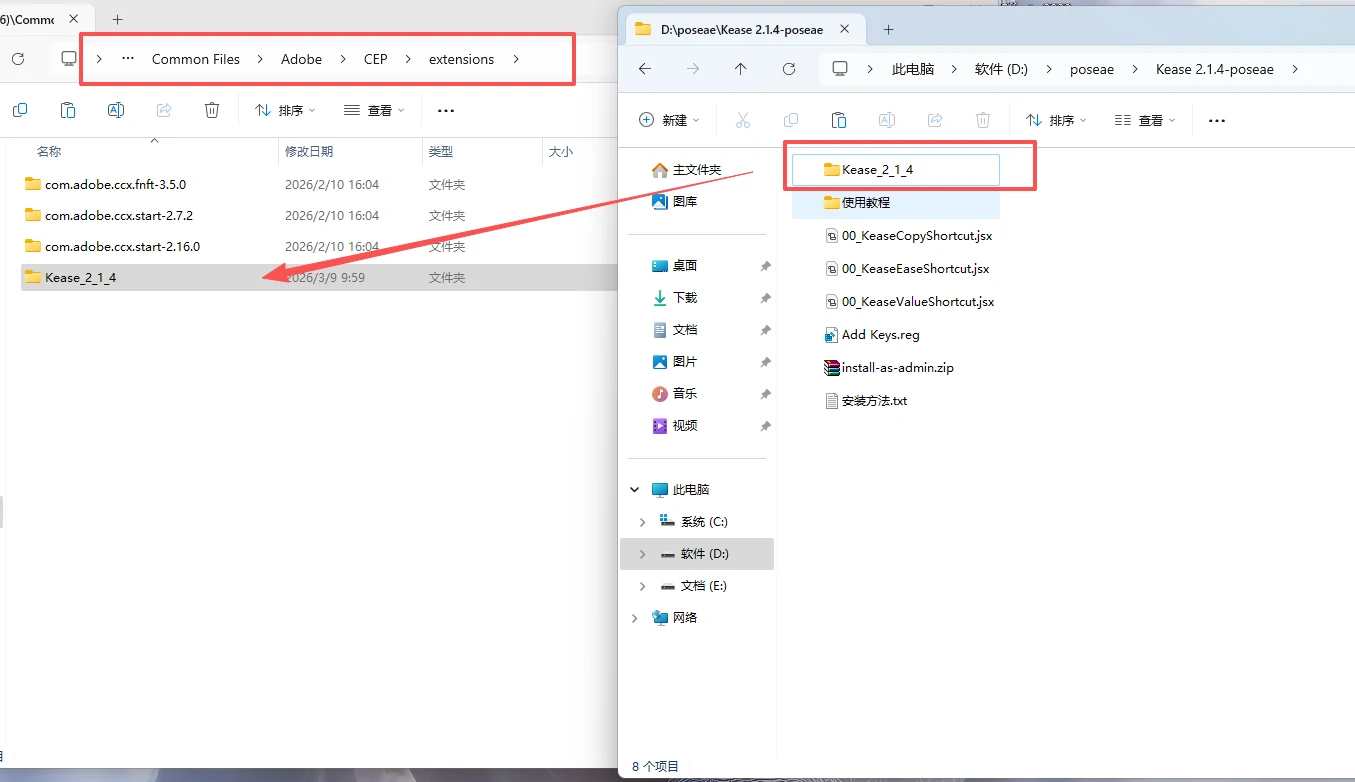Click the Up navigation arrow in right window
Image resolution: width=1355 pixels, height=782 pixels.
click(741, 69)
